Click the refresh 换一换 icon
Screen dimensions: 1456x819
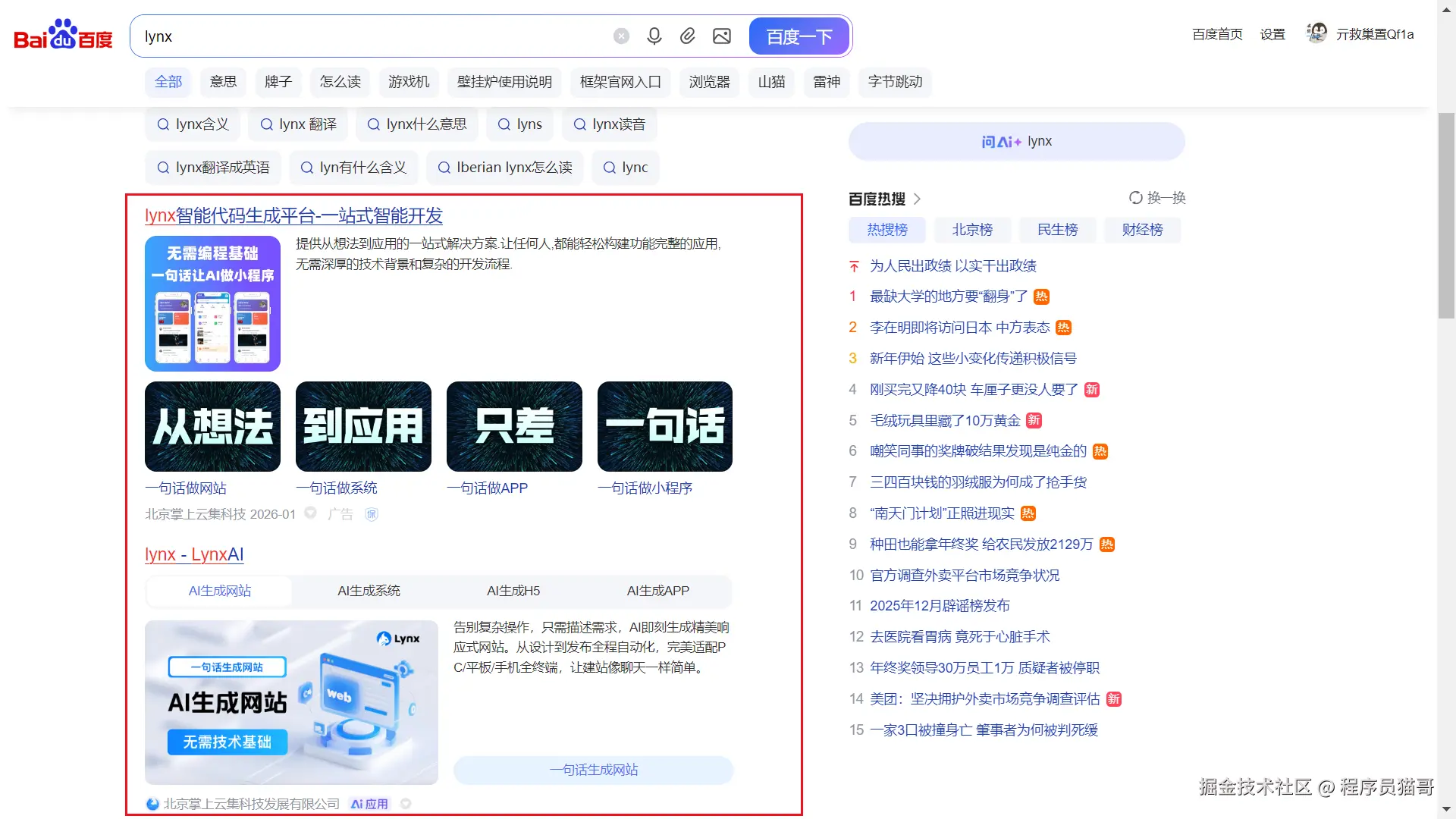click(x=1135, y=198)
